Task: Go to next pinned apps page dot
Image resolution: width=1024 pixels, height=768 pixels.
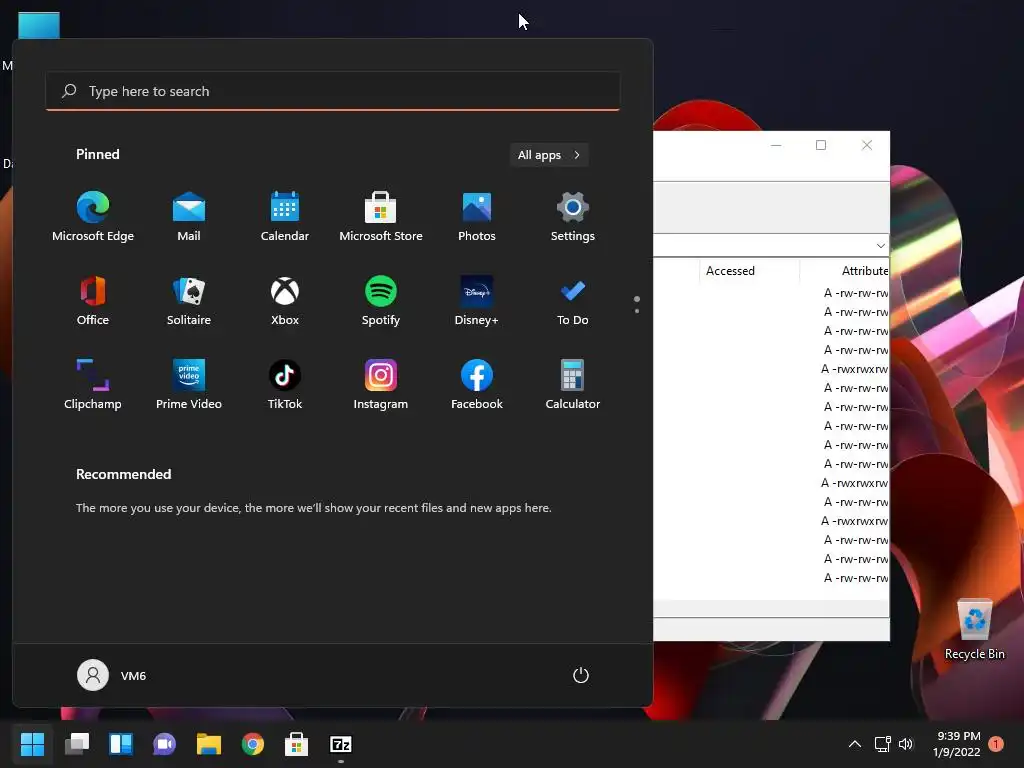Action: (x=637, y=311)
